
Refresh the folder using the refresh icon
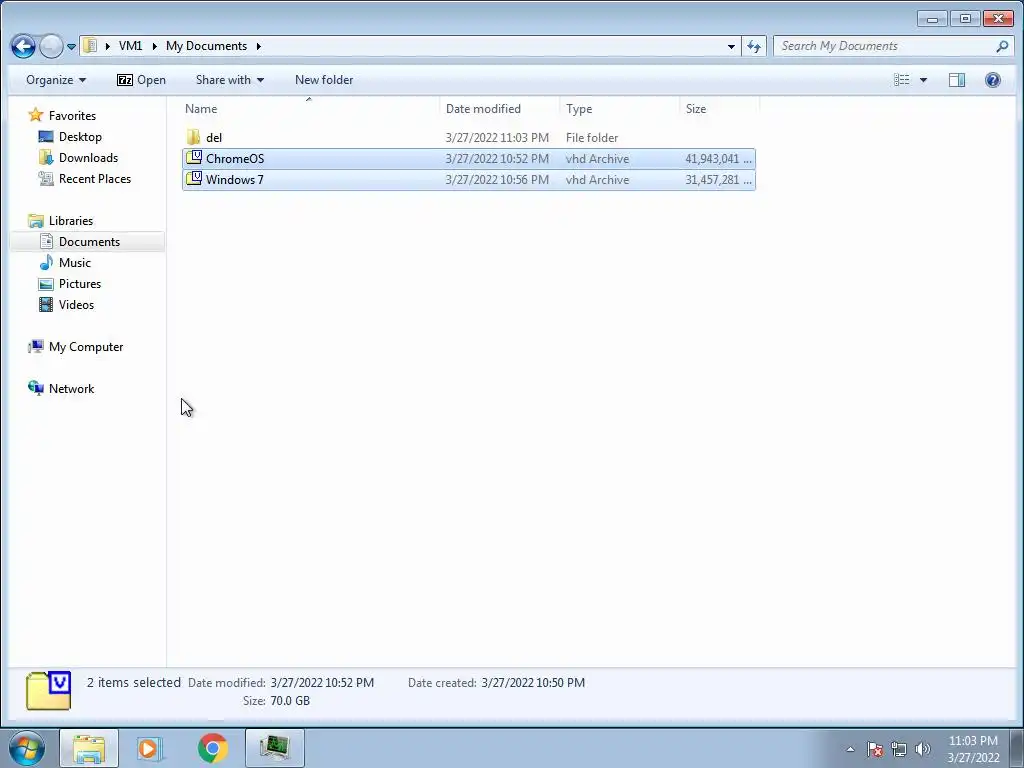754,46
